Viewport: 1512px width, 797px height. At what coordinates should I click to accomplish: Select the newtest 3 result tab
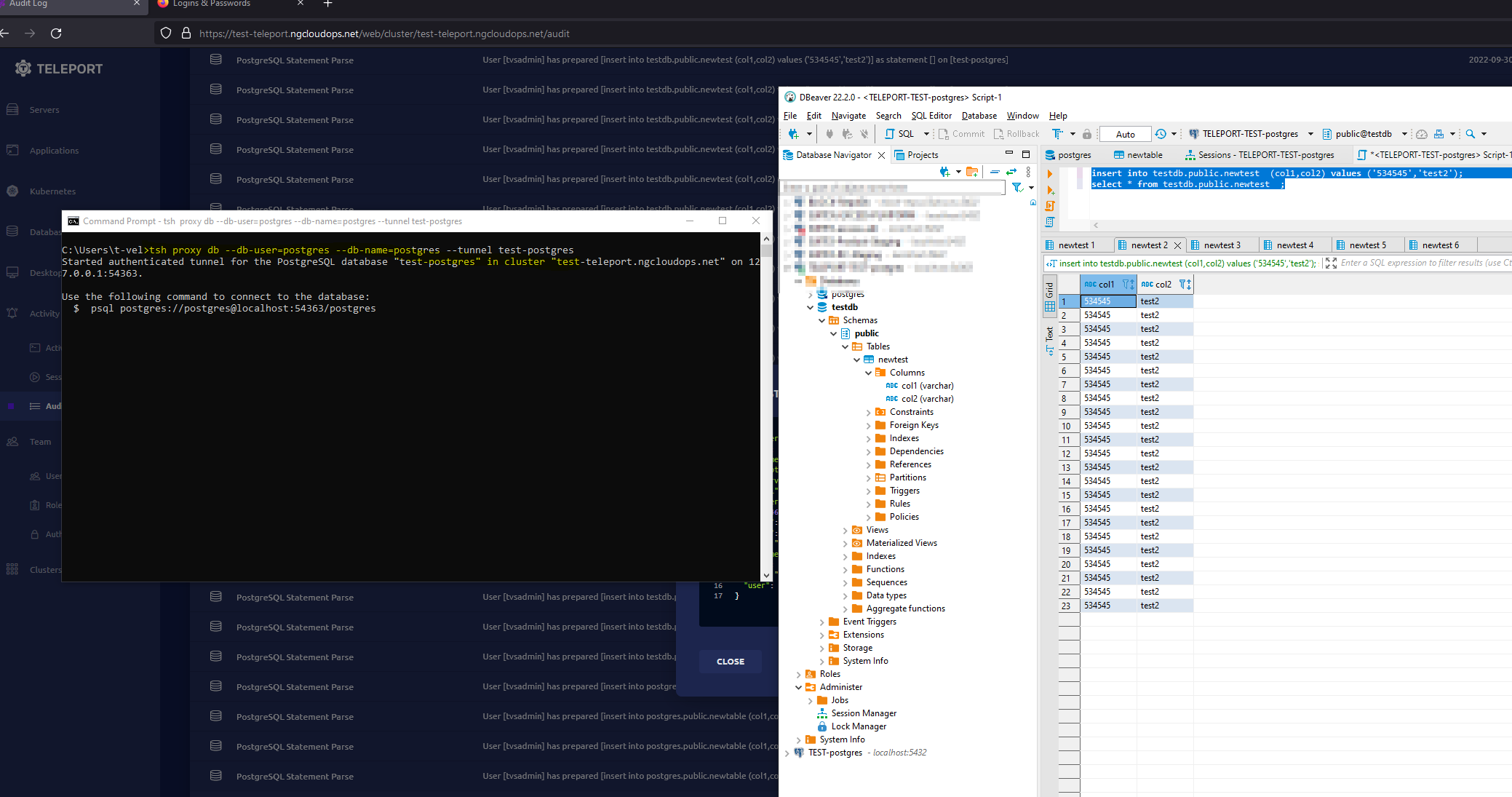click(x=1222, y=245)
